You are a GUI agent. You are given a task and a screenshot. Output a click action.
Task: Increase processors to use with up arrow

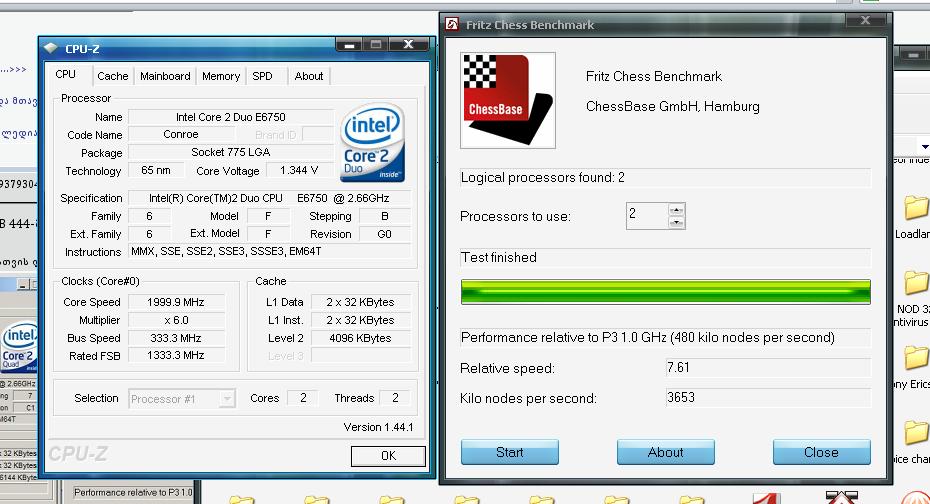(x=676, y=210)
